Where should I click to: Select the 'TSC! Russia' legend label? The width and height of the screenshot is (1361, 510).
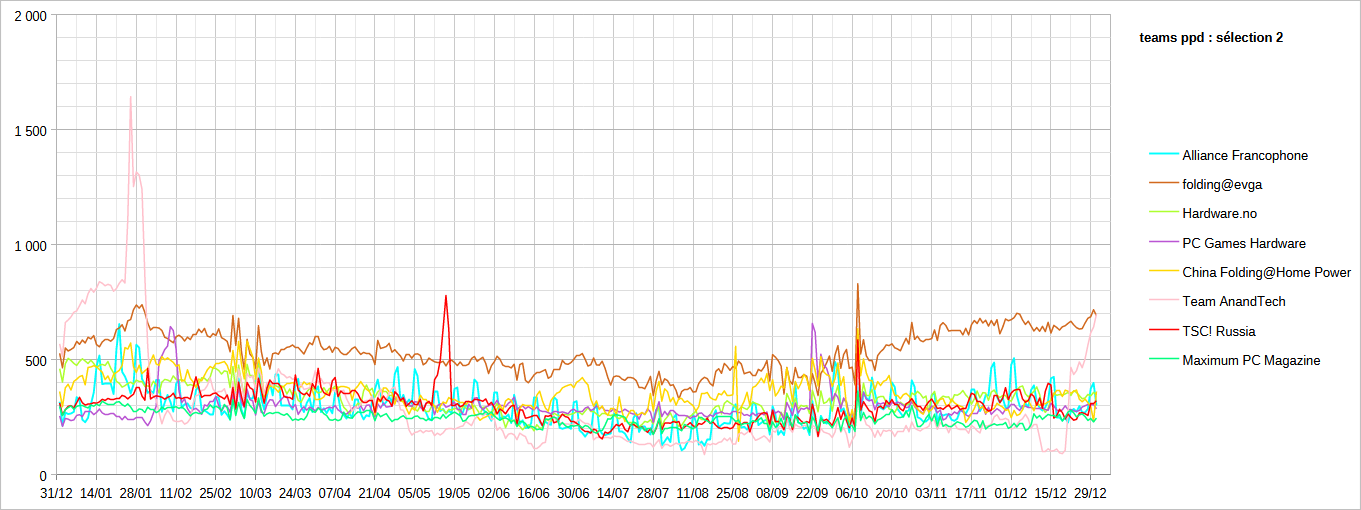coord(1218,331)
